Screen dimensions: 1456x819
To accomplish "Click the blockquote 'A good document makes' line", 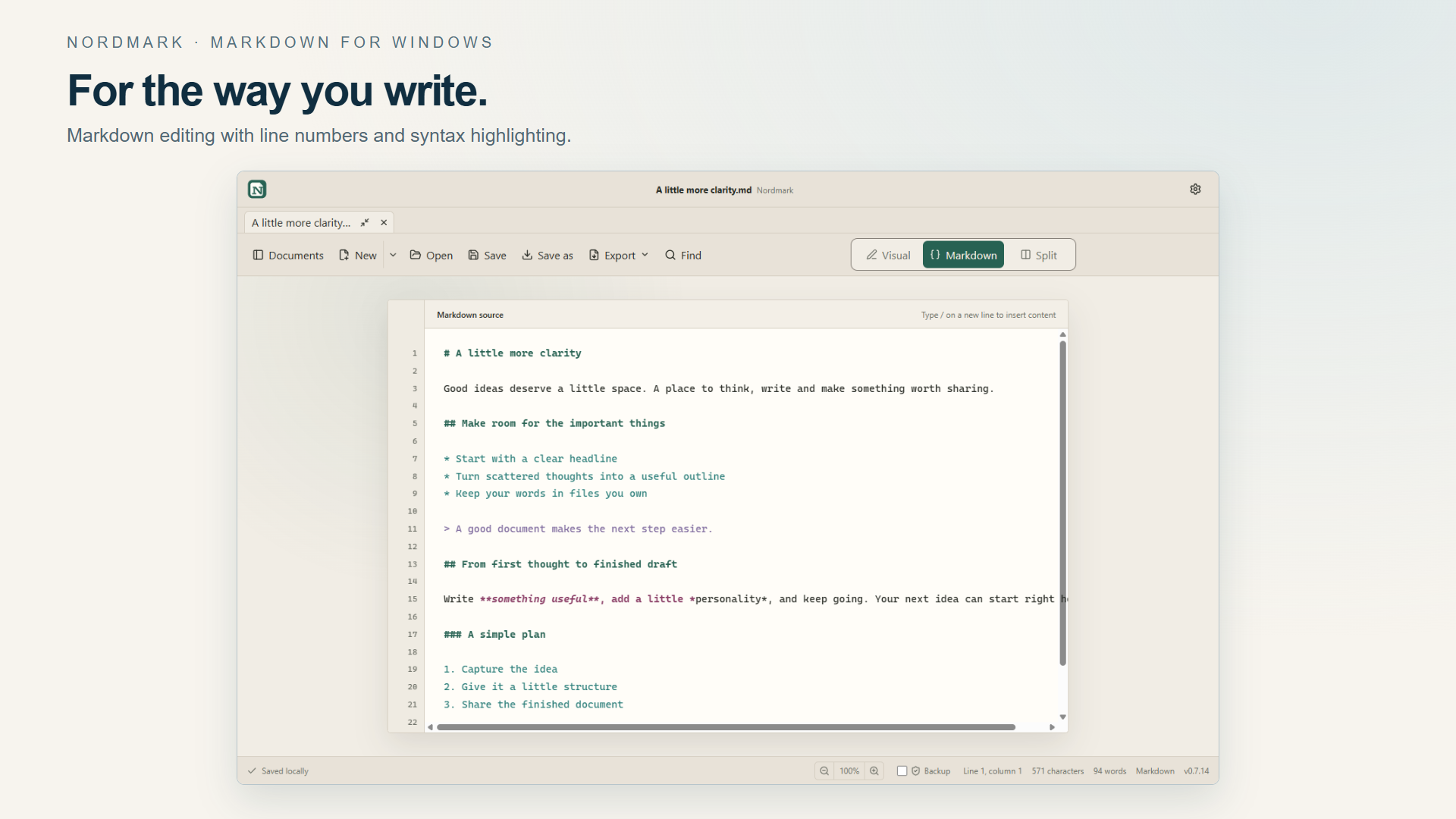I will (x=578, y=529).
